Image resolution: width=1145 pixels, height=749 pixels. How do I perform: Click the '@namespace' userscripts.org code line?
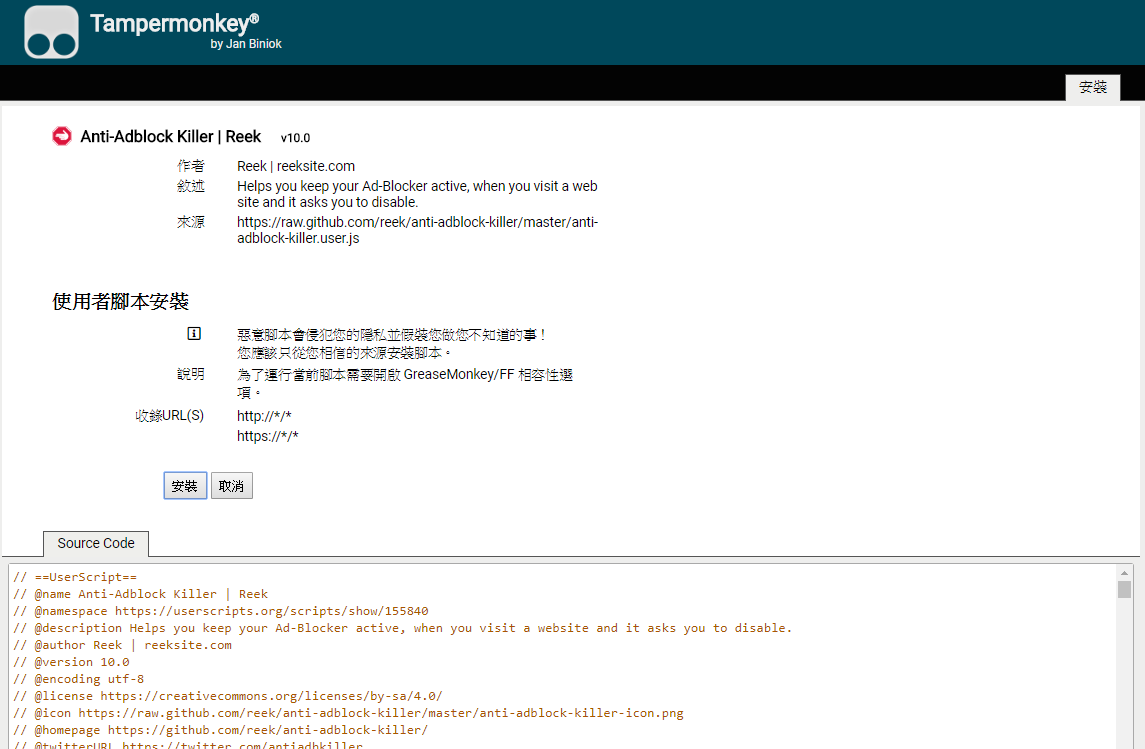(221, 610)
